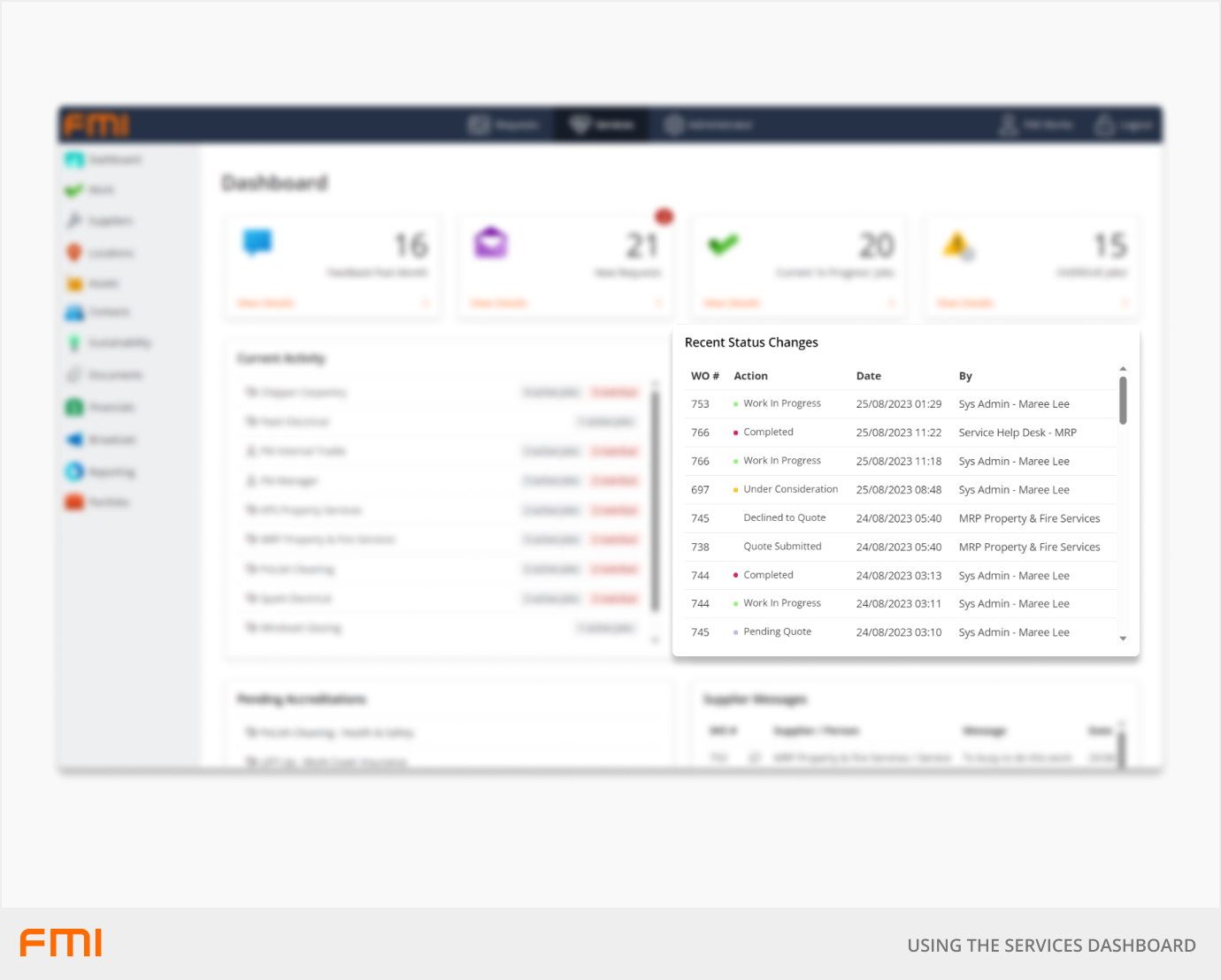Screen dimensions: 1221x980
Task: Open the Declined to Quote entry for WO 745
Action: [784, 518]
